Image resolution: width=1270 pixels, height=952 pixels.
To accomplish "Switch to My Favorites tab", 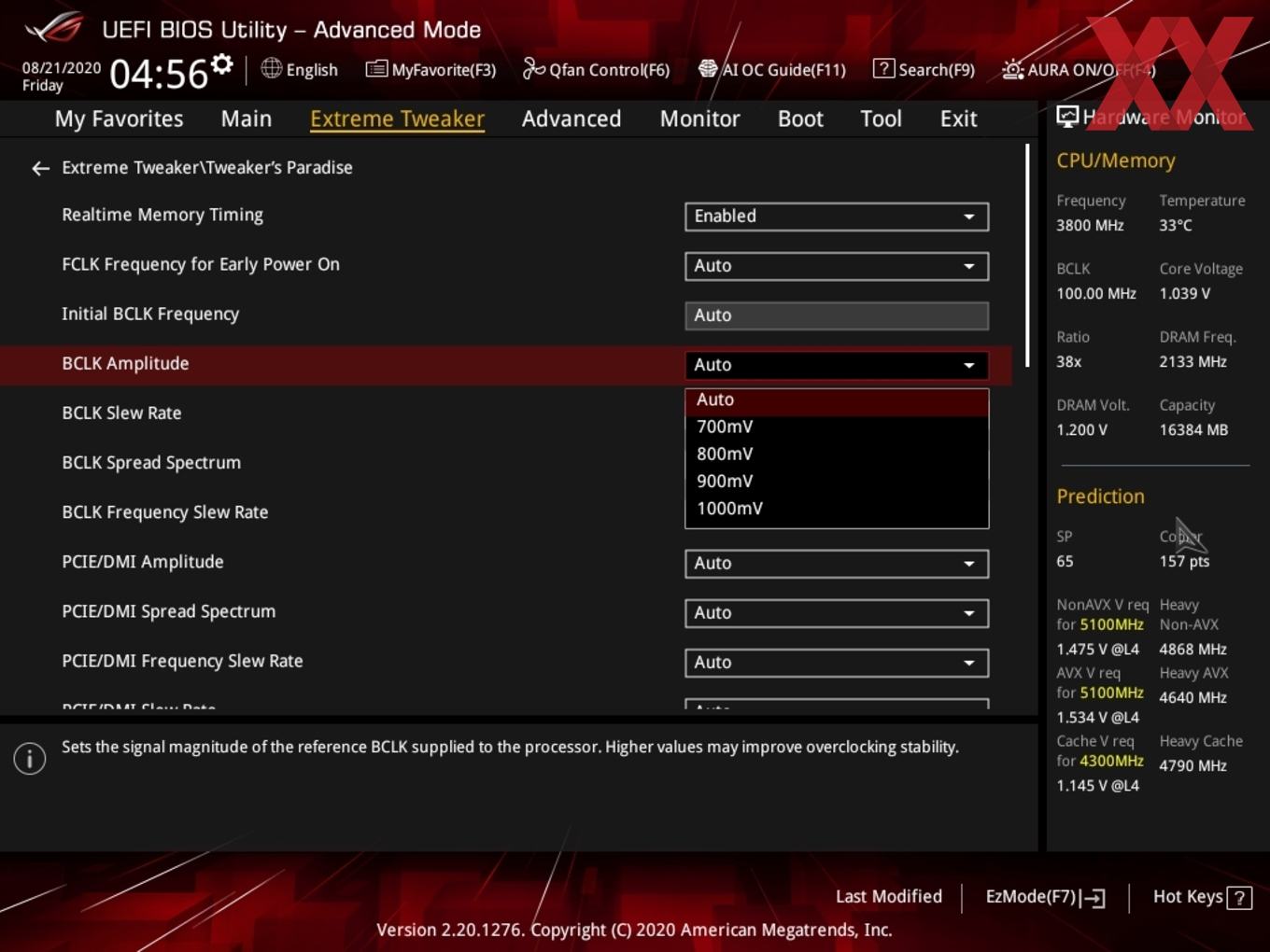I will point(119,119).
